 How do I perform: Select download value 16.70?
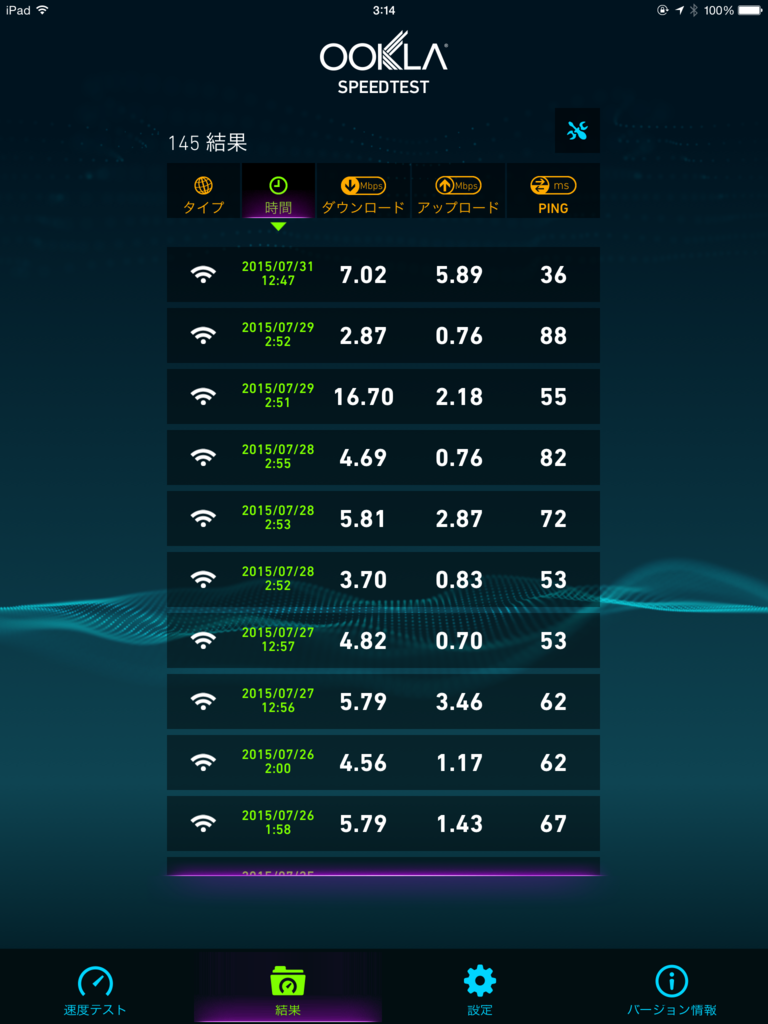[x=364, y=397]
